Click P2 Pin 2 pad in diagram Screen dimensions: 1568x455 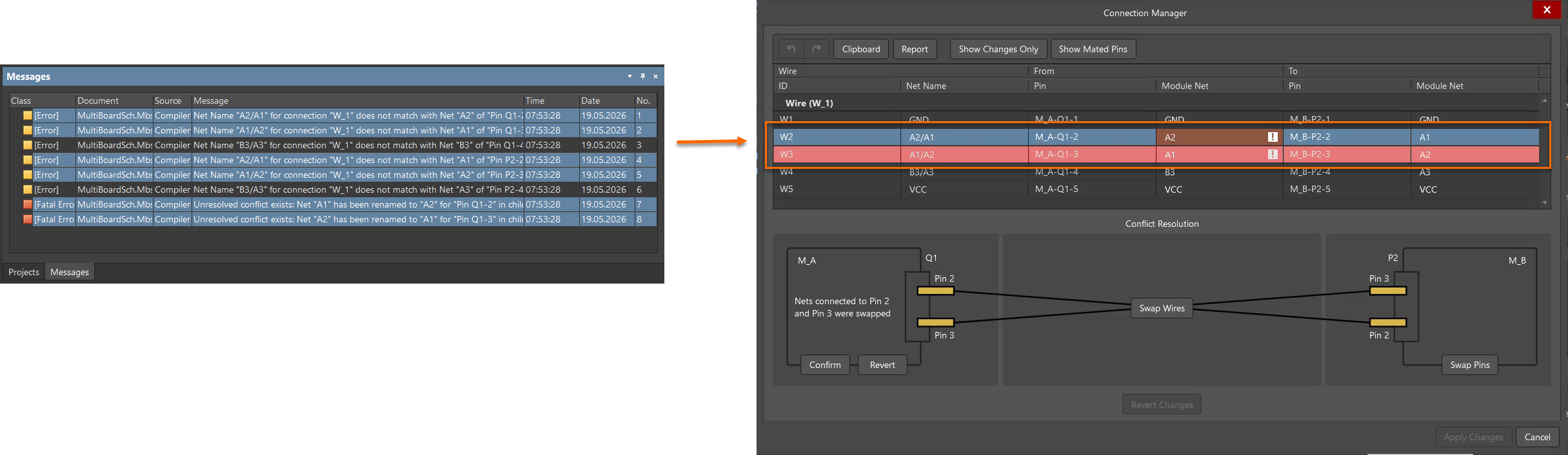coord(1388,322)
